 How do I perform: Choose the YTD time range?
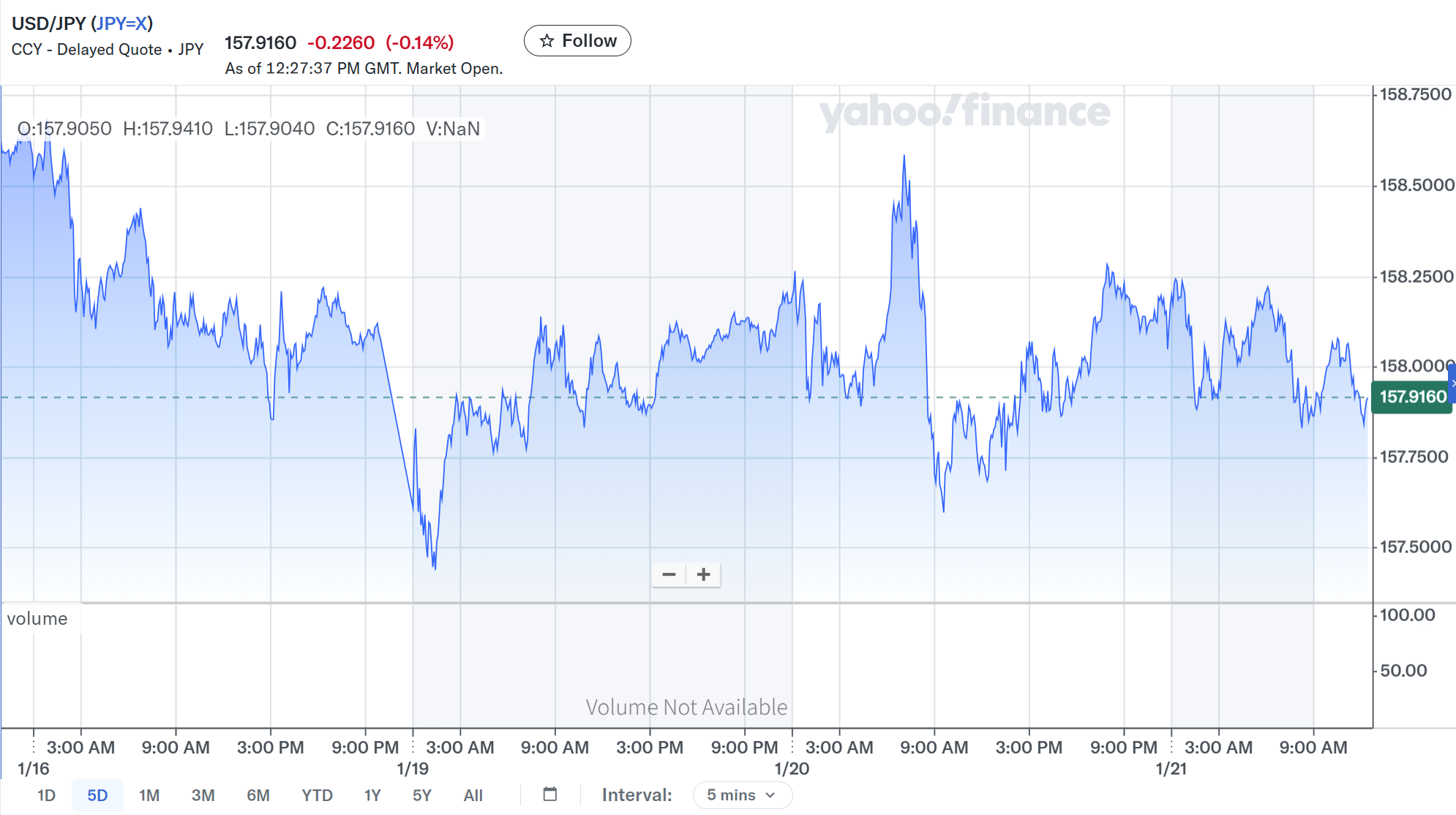[317, 795]
